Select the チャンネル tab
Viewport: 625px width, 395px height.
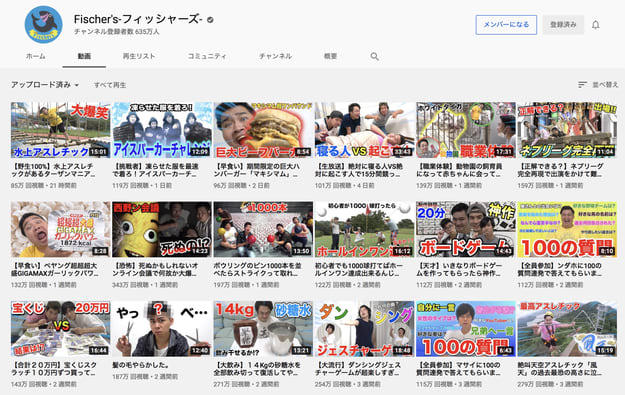click(x=275, y=56)
